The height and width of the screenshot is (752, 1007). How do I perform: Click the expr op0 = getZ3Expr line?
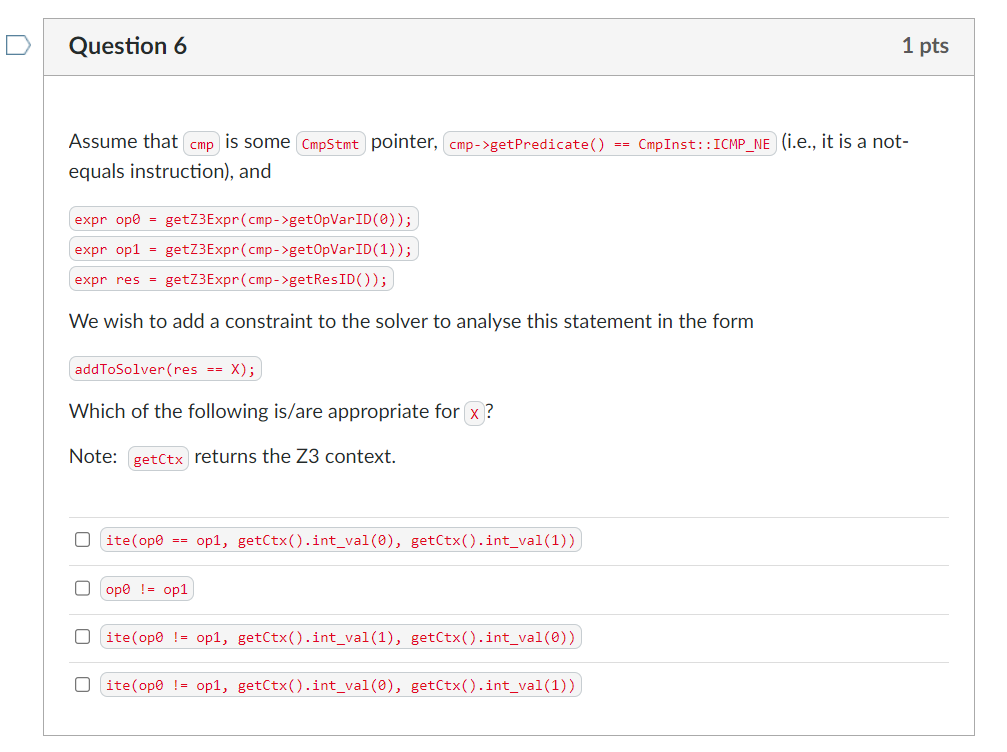point(243,218)
